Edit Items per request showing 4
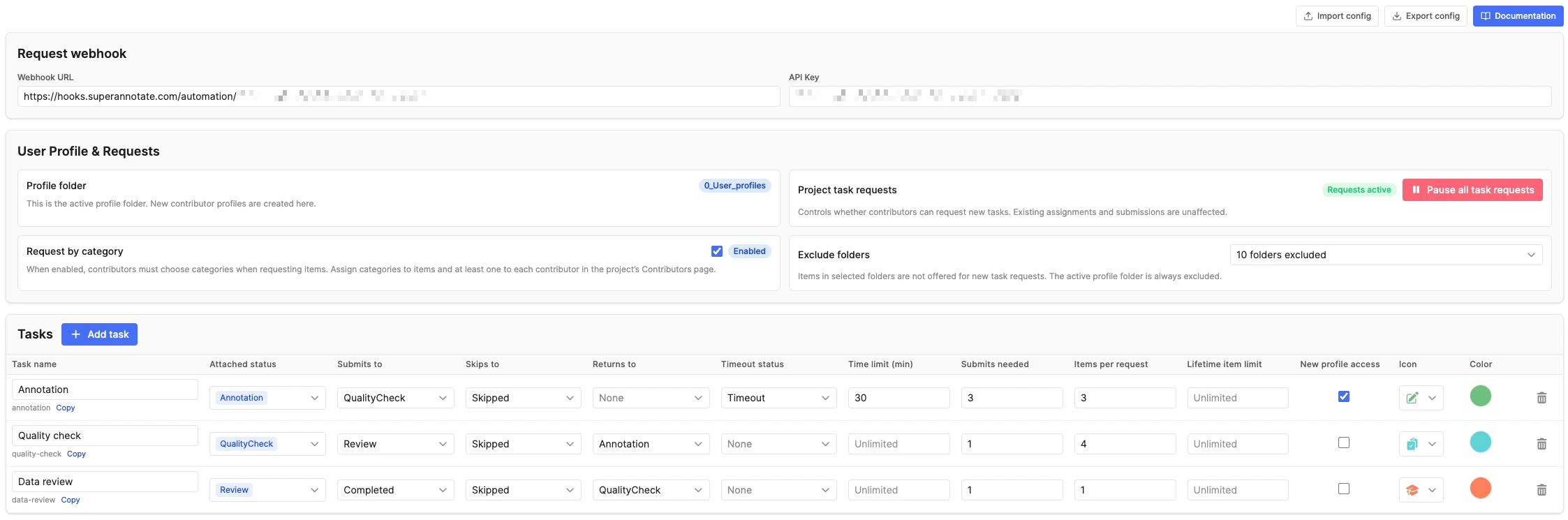Viewport: 1568px width, 520px height. click(1125, 444)
